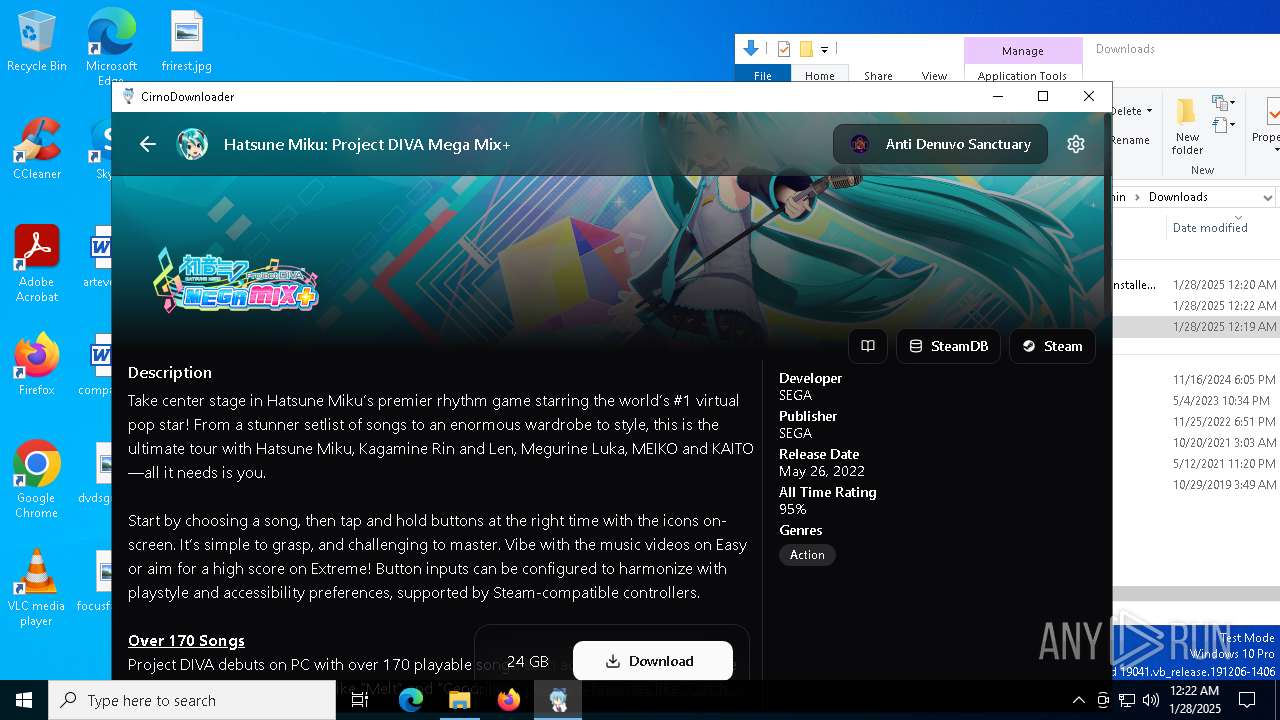Select the file row dated 5/4/2023 10:34 PM
This screenshot has height=720, width=1280.
pos(1196,401)
